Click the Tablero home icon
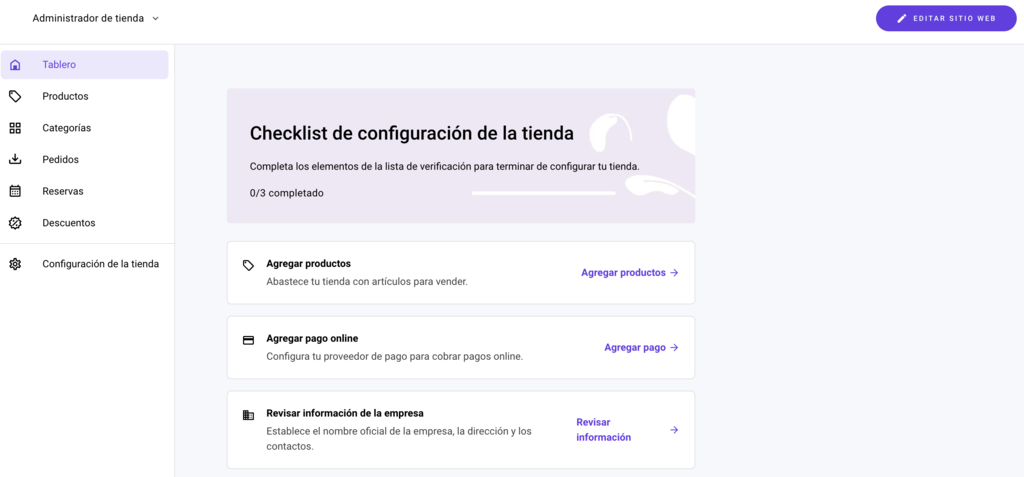The image size is (1024, 477). (x=15, y=65)
